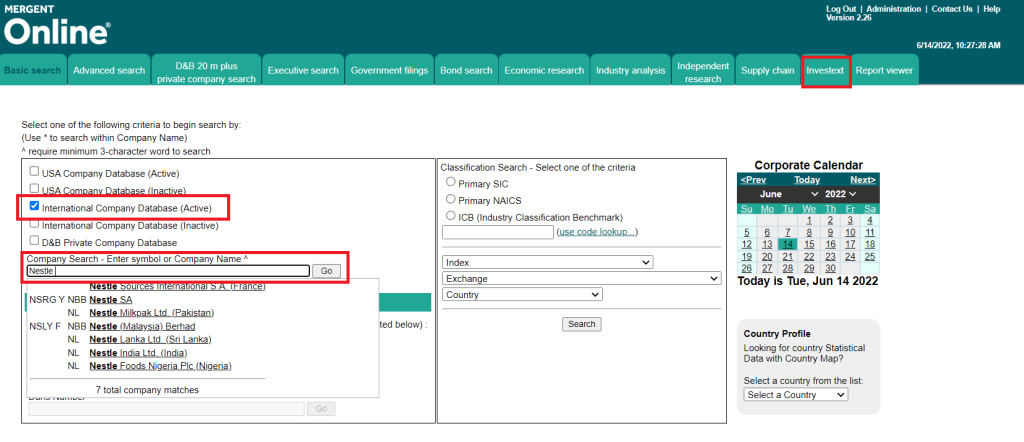
Task: Check D&B Private Company Database
Action: (34, 241)
